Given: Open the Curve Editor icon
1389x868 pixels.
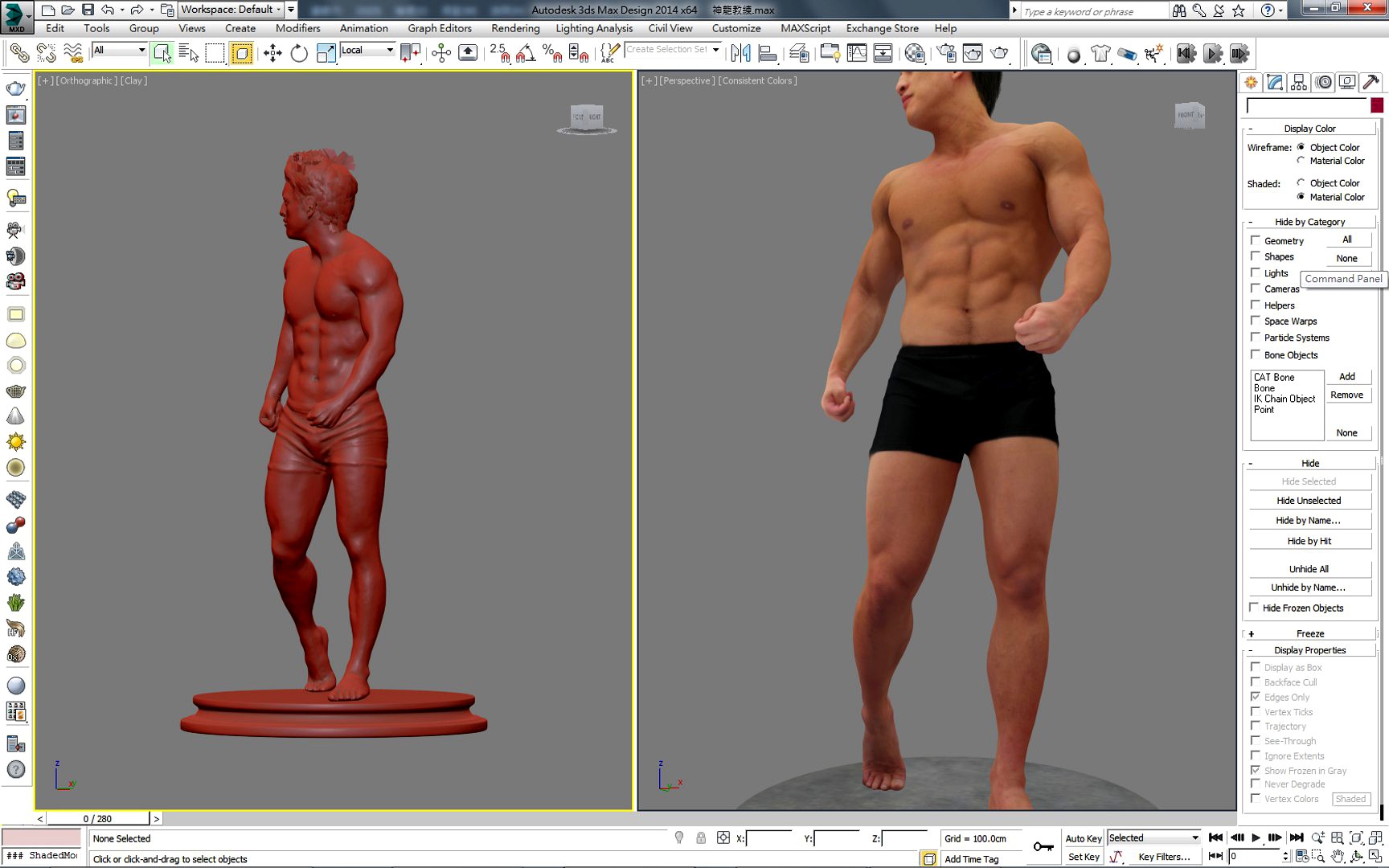Looking at the screenshot, I should pos(857,54).
